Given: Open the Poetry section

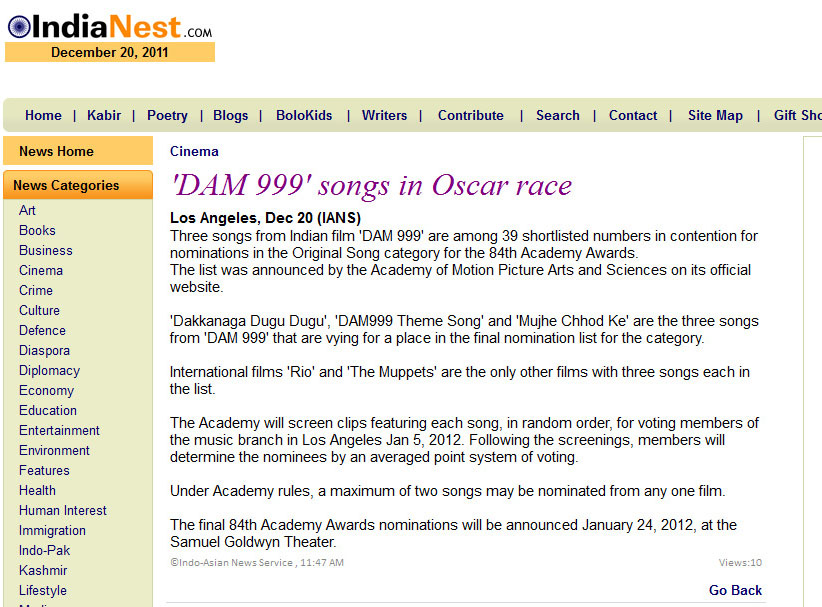Looking at the screenshot, I should 167,115.
